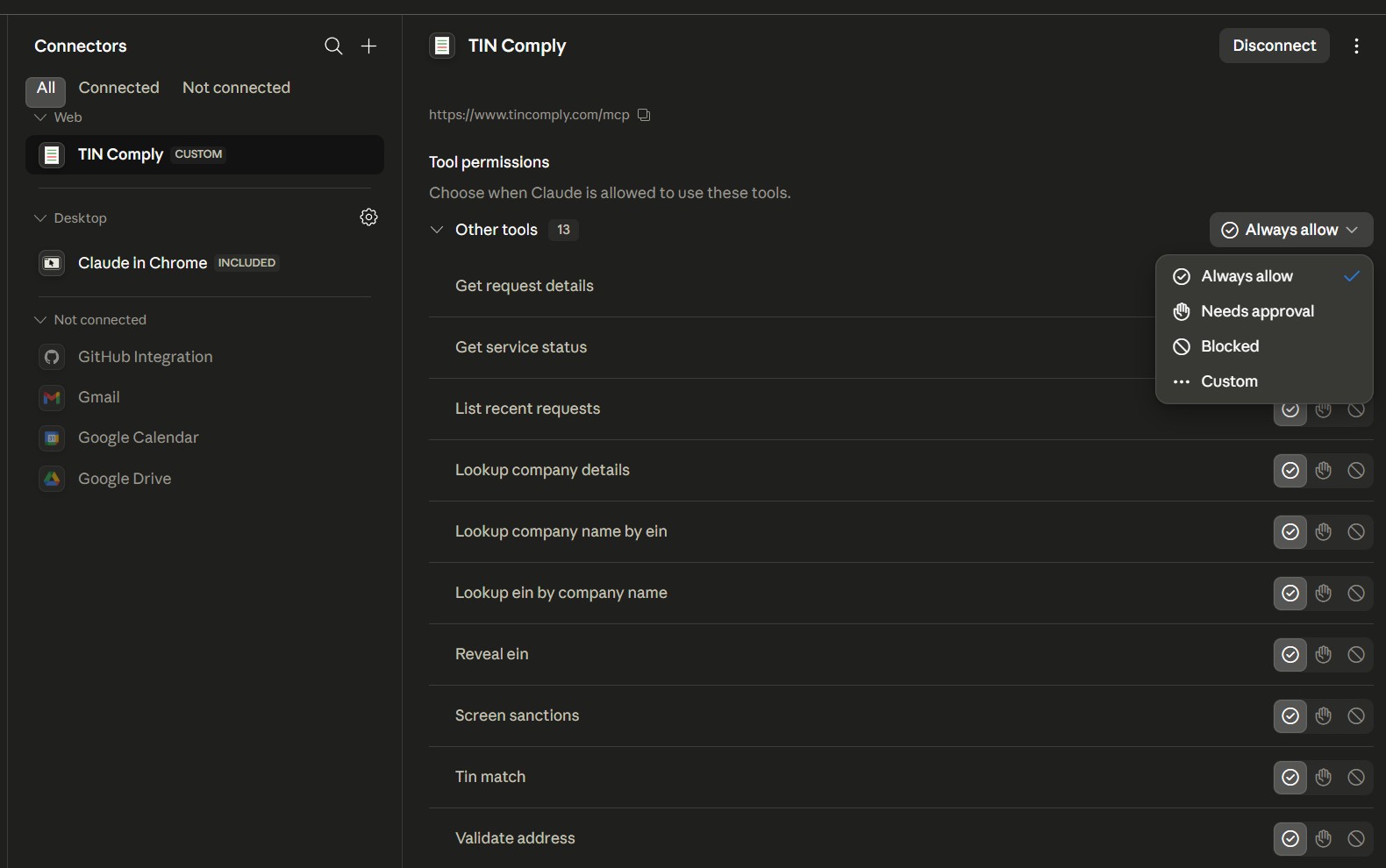Click the GitHub Integration icon
This screenshot has height=868, width=1386.
pos(52,357)
